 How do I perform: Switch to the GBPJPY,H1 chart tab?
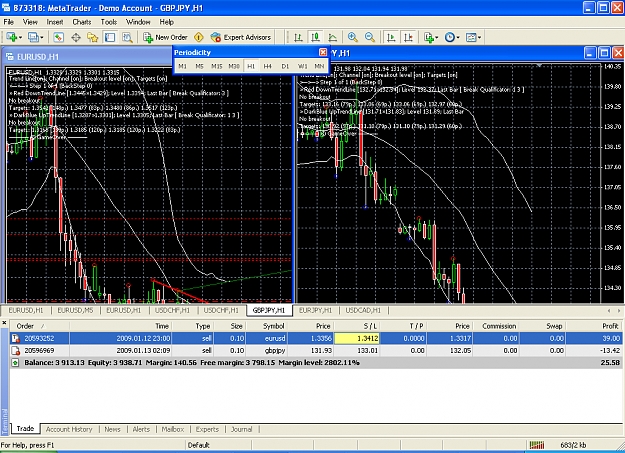coord(269,310)
